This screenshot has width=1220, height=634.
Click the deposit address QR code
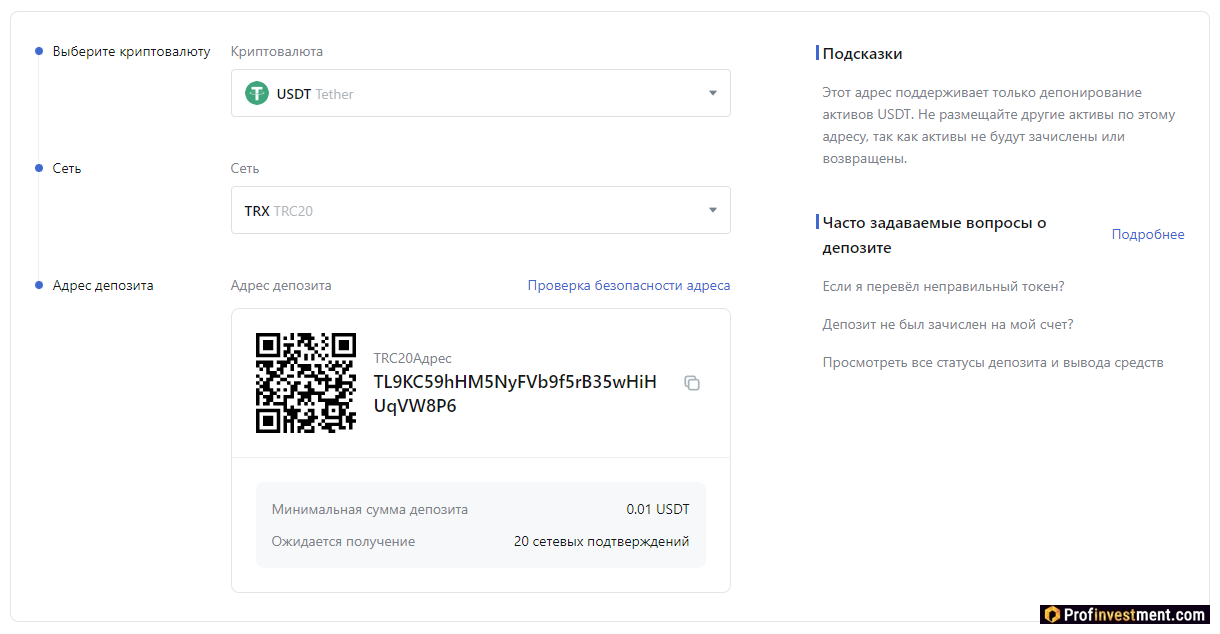point(306,383)
